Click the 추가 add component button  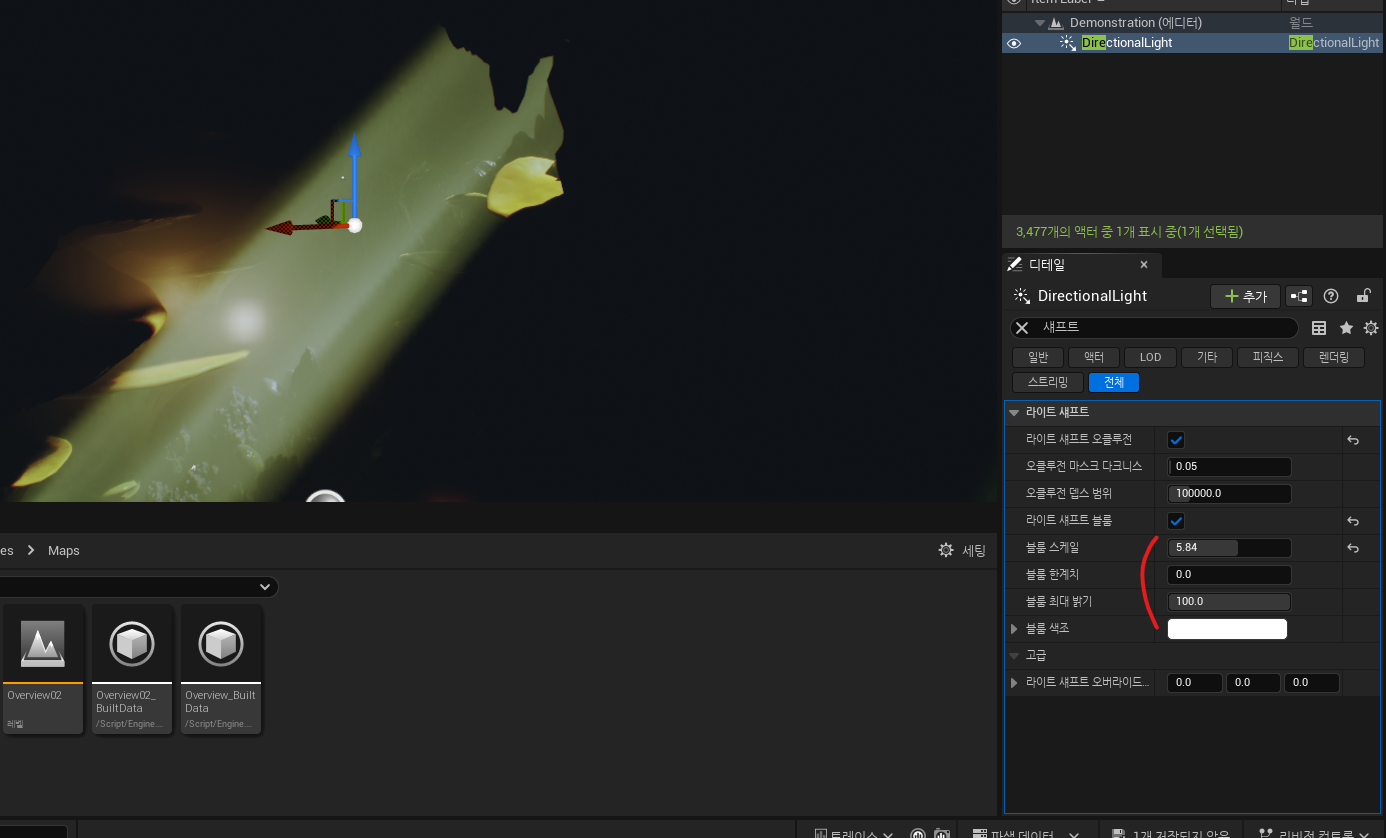pos(1245,296)
